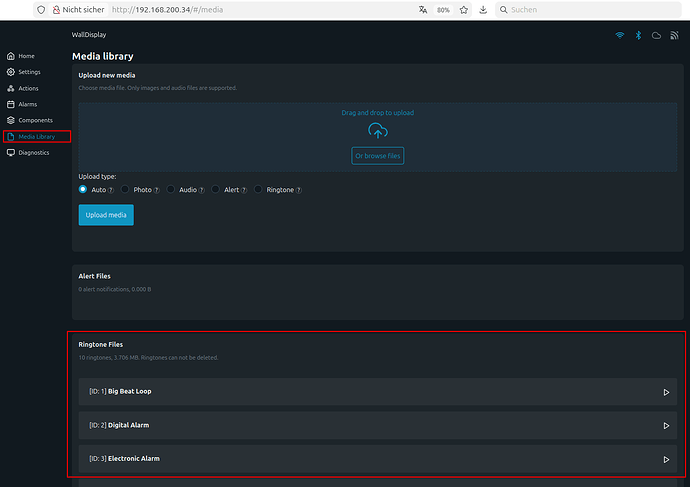
Task: Play the Electronic Alarm ringtone
Action: [666, 459]
